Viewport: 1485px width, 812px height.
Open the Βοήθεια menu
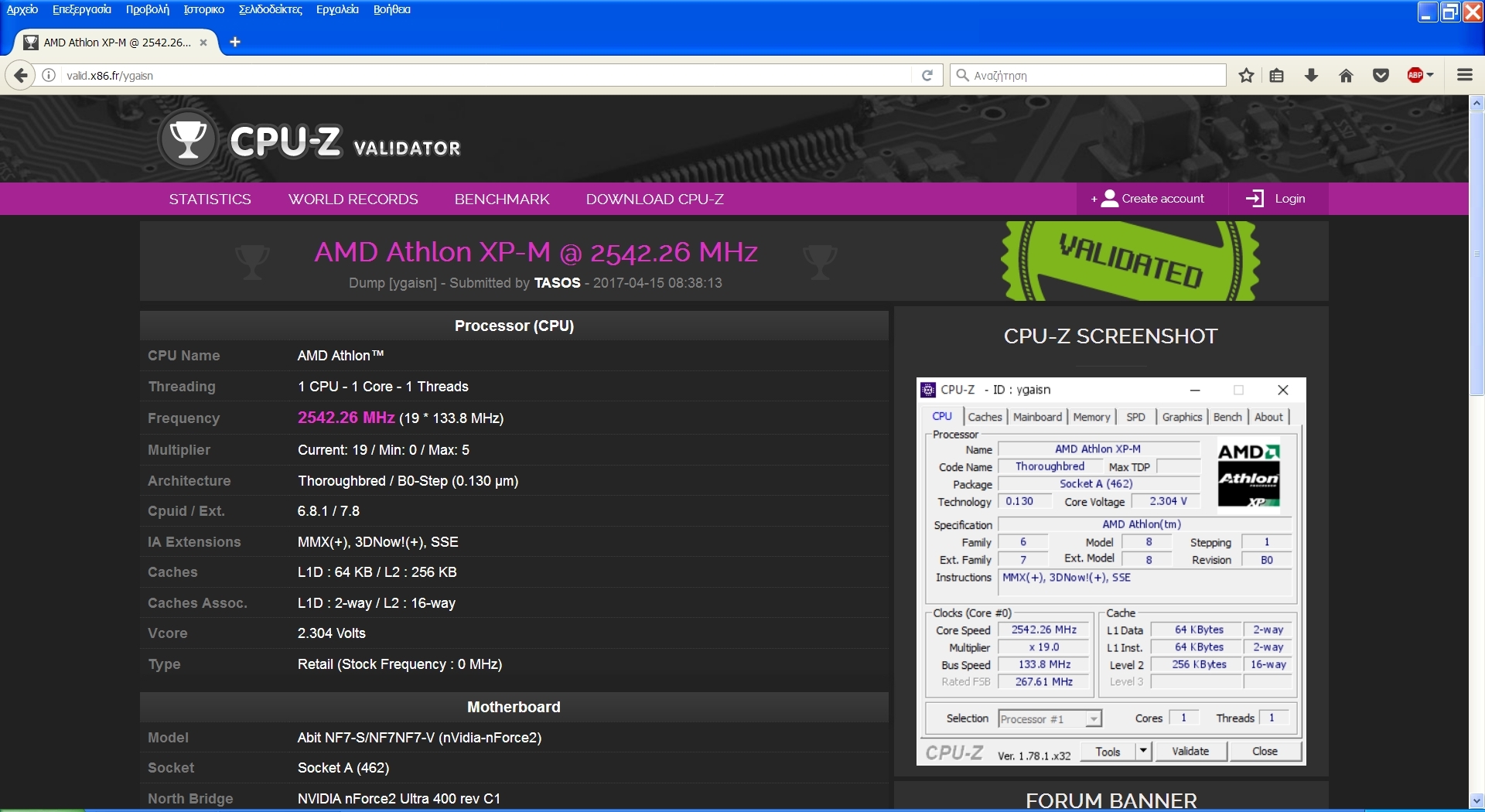[x=392, y=9]
